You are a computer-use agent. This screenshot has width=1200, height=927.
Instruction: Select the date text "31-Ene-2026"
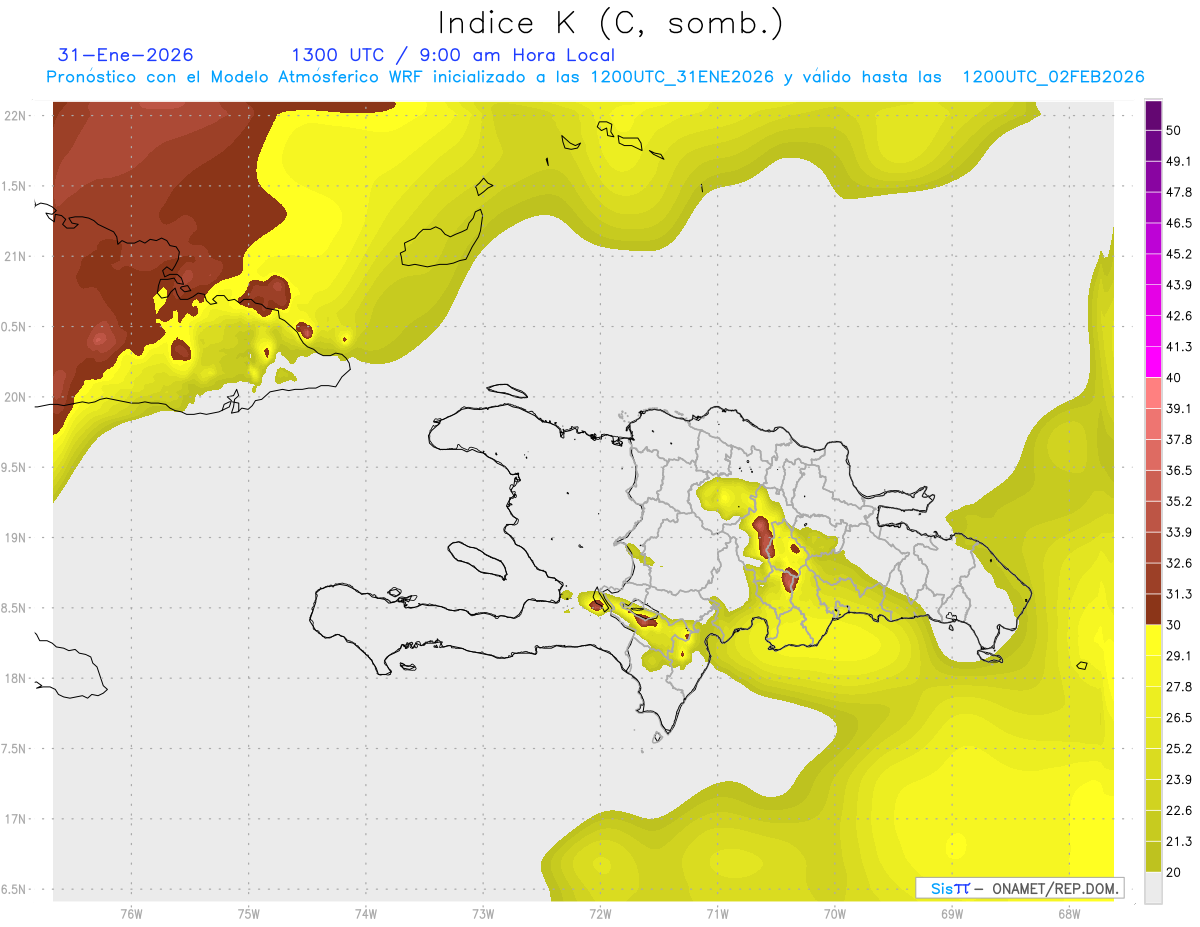click(126, 55)
